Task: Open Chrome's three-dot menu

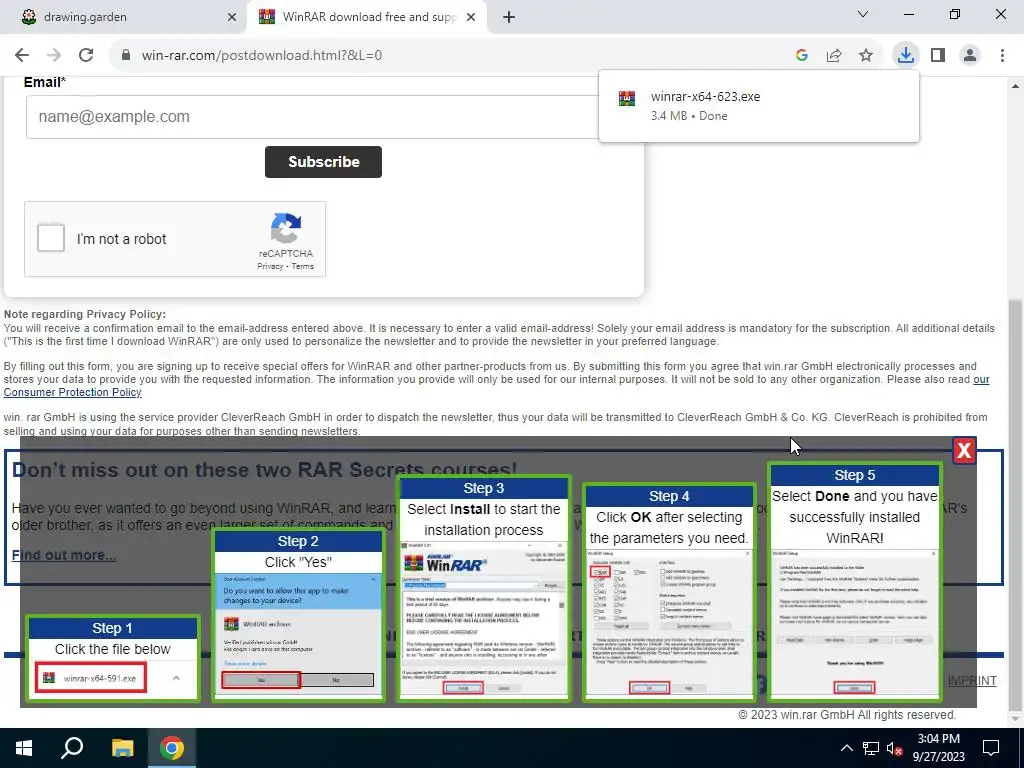Action: 1002,56
